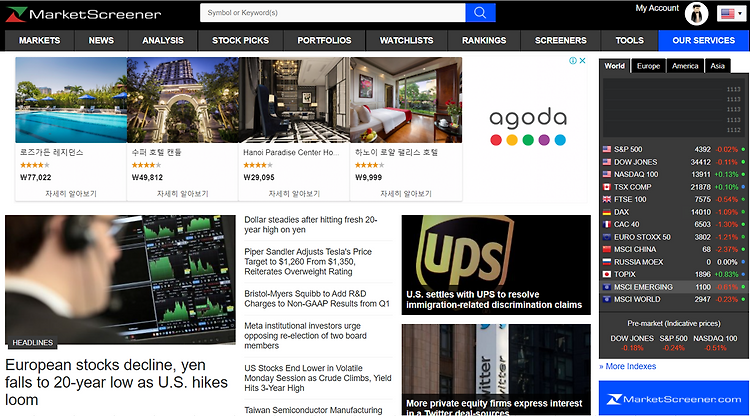This screenshot has width=750, height=416.
Task: Switch to the World indexes tab
Action: click(x=615, y=66)
